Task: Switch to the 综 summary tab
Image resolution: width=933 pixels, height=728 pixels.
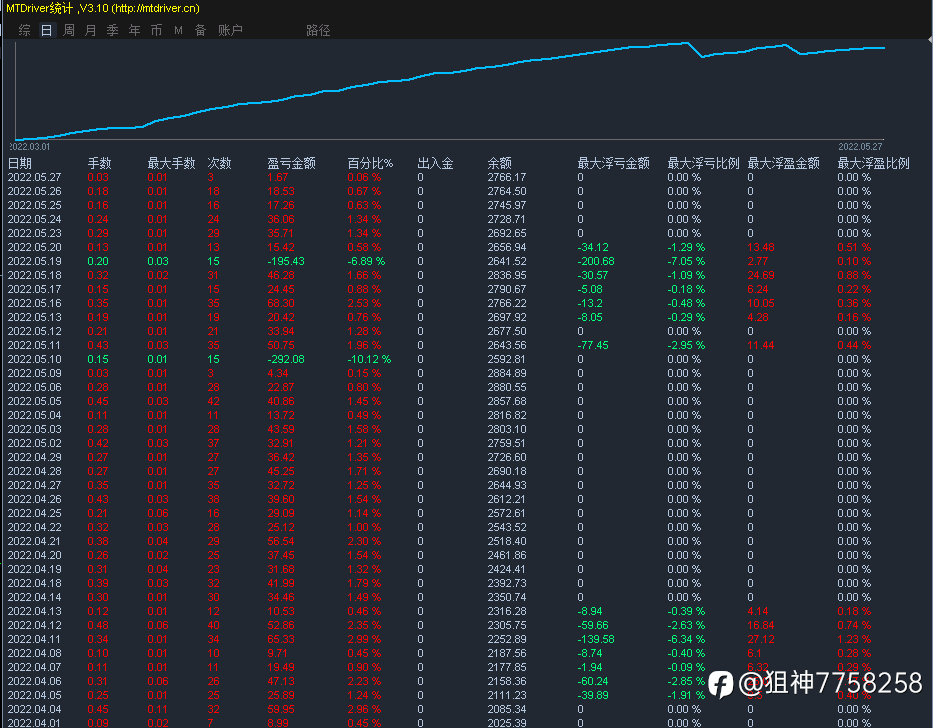Action: pos(24,30)
